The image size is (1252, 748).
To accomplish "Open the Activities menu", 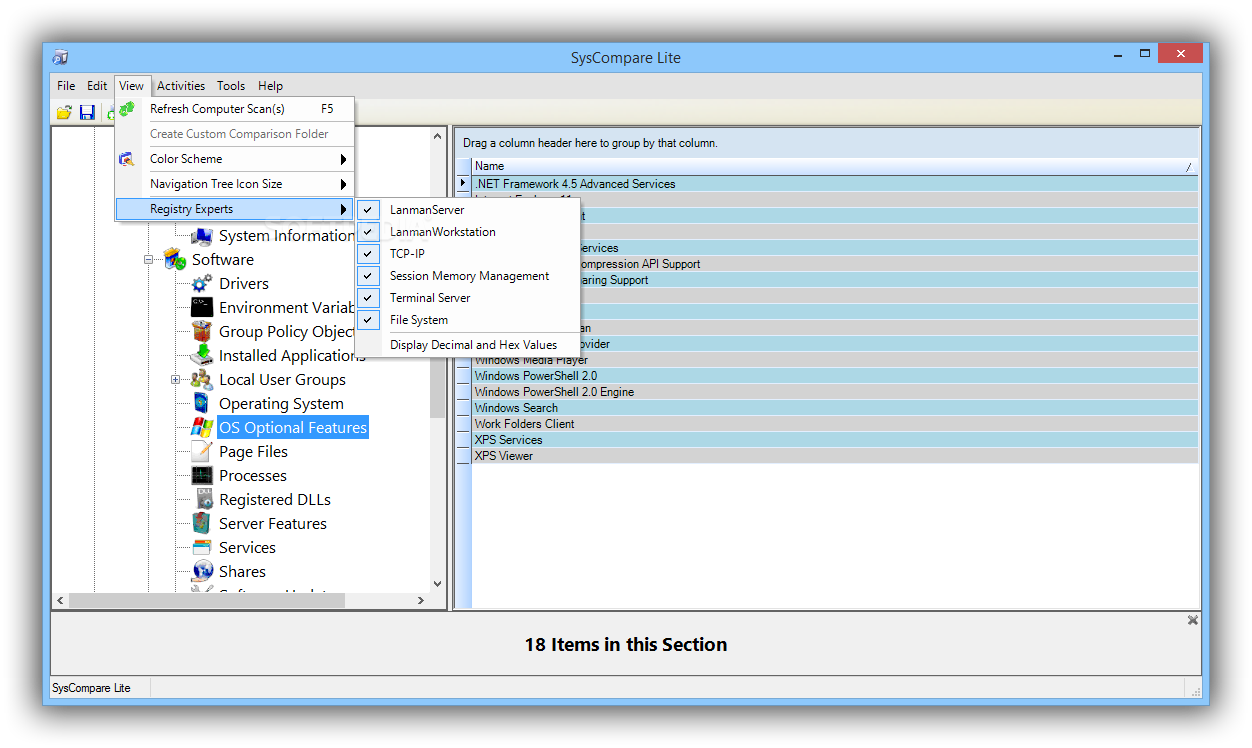I will [x=181, y=86].
